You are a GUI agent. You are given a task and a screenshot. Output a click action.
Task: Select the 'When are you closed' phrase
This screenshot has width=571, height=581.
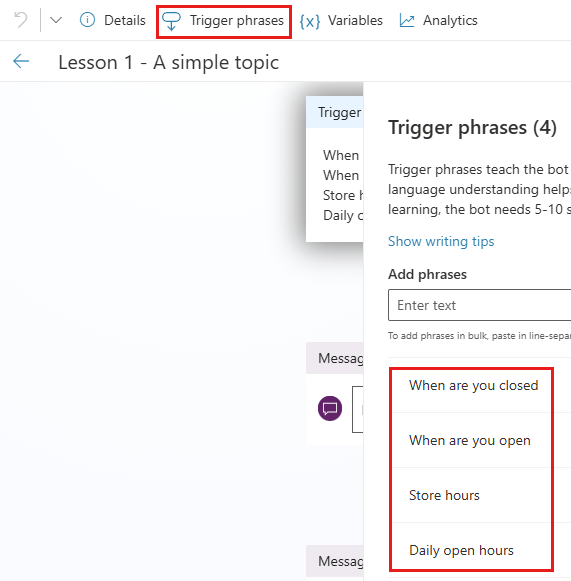[x=474, y=386]
